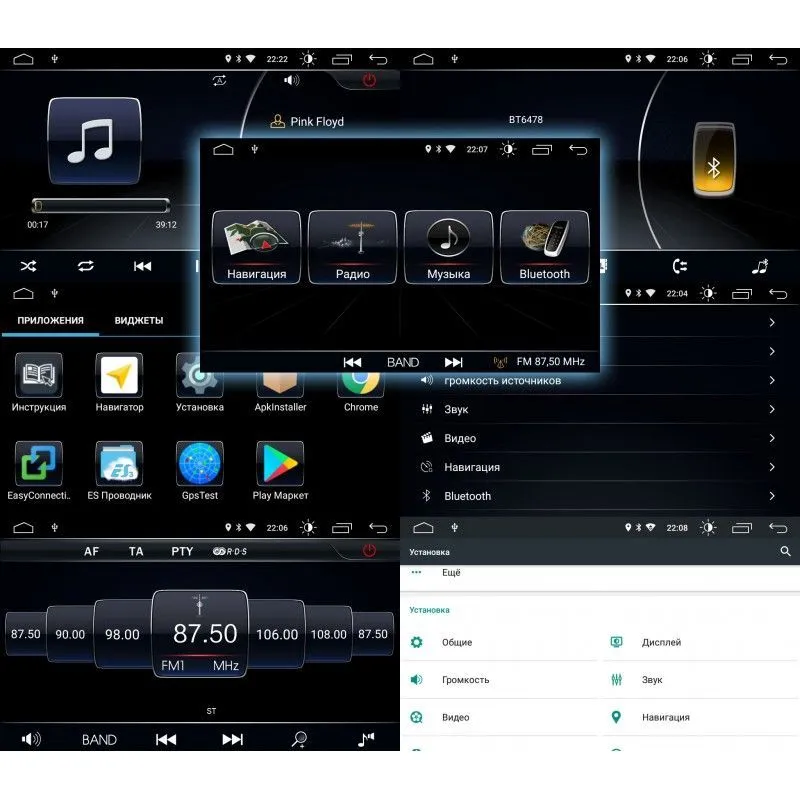Open Дисплей in settings list
The width and height of the screenshot is (800, 800).
click(x=660, y=642)
